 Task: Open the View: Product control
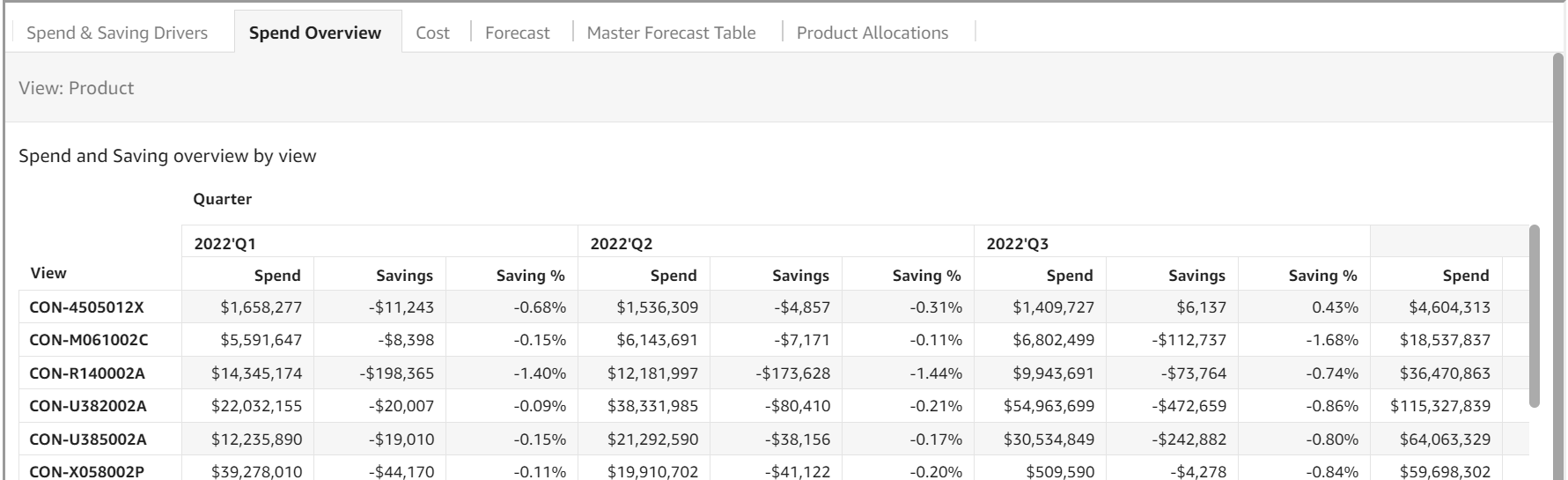(x=77, y=88)
